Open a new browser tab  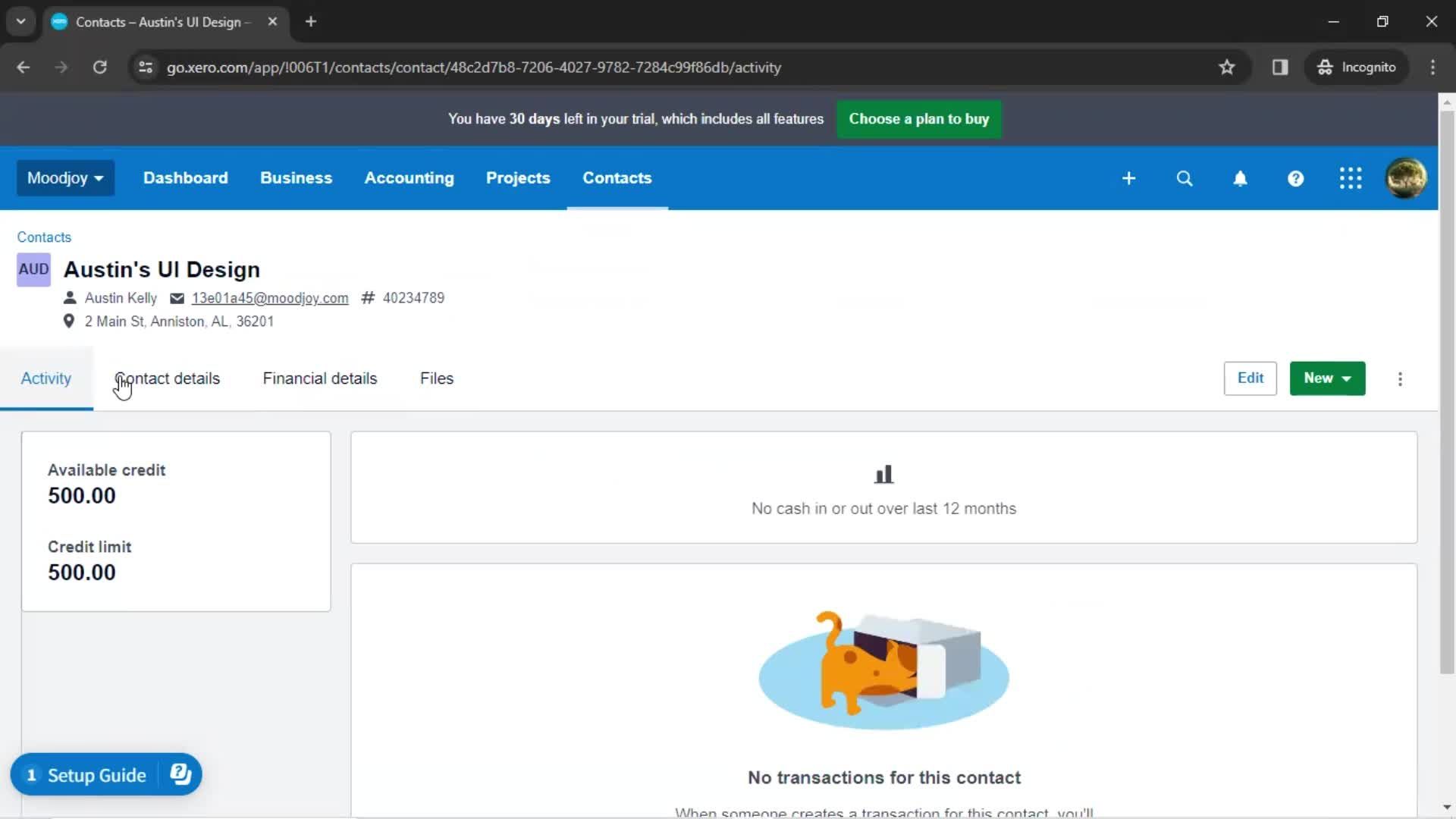[311, 22]
